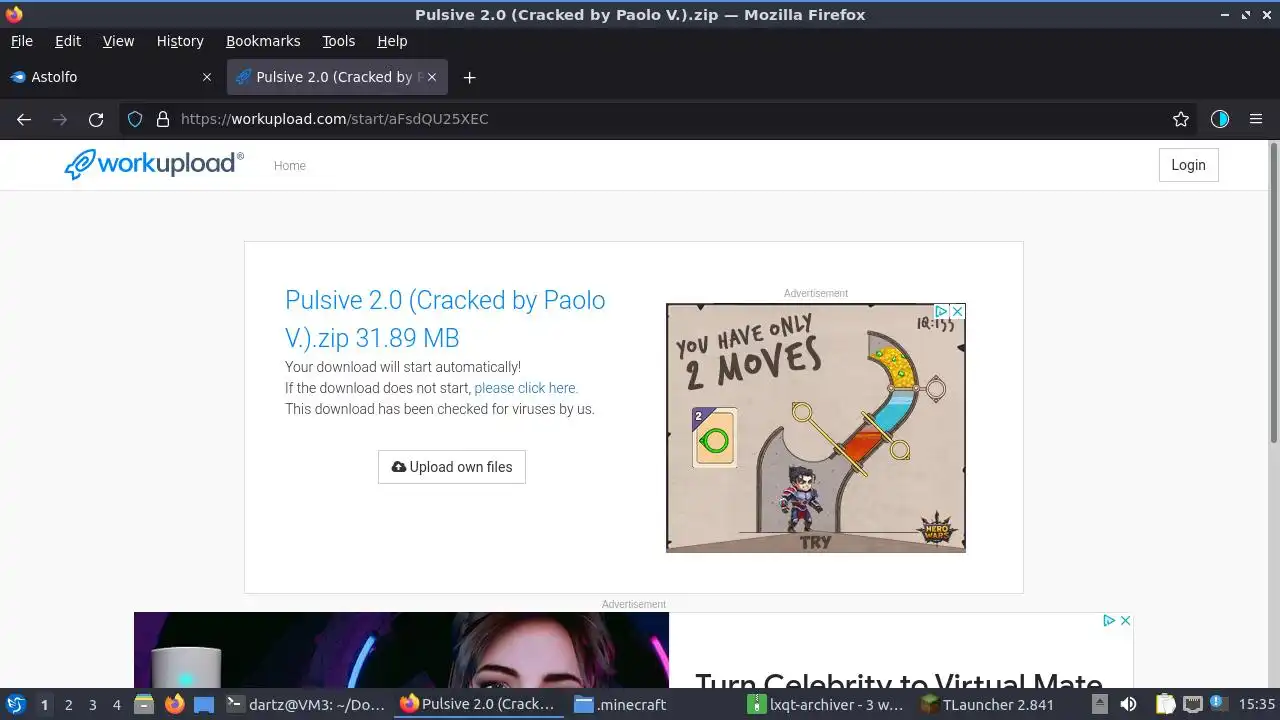Click the forward navigation arrow
Viewport: 1280px width, 720px height.
tap(60, 119)
